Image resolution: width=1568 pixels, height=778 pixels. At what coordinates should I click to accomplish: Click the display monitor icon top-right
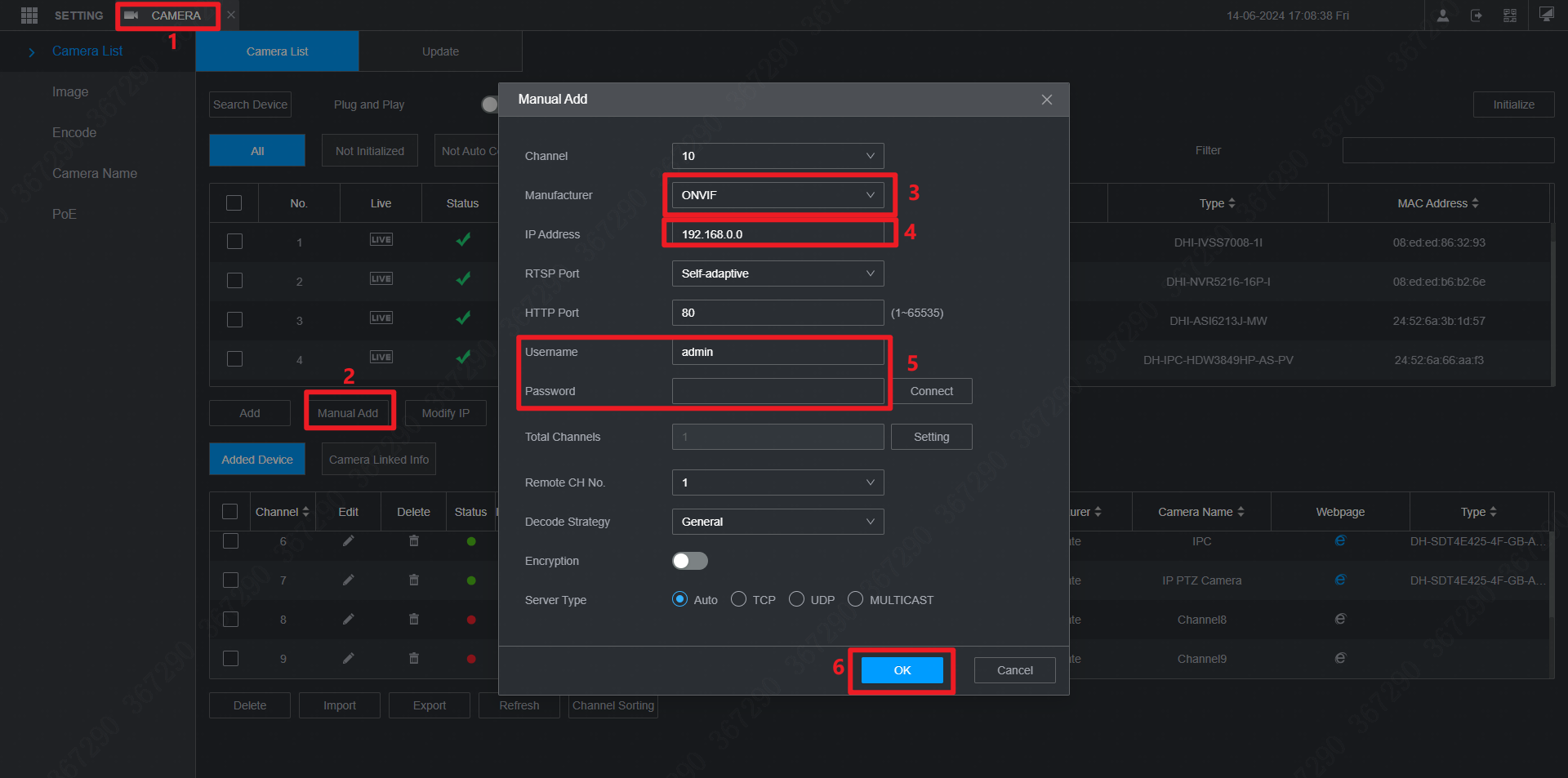pyautogui.click(x=1546, y=14)
